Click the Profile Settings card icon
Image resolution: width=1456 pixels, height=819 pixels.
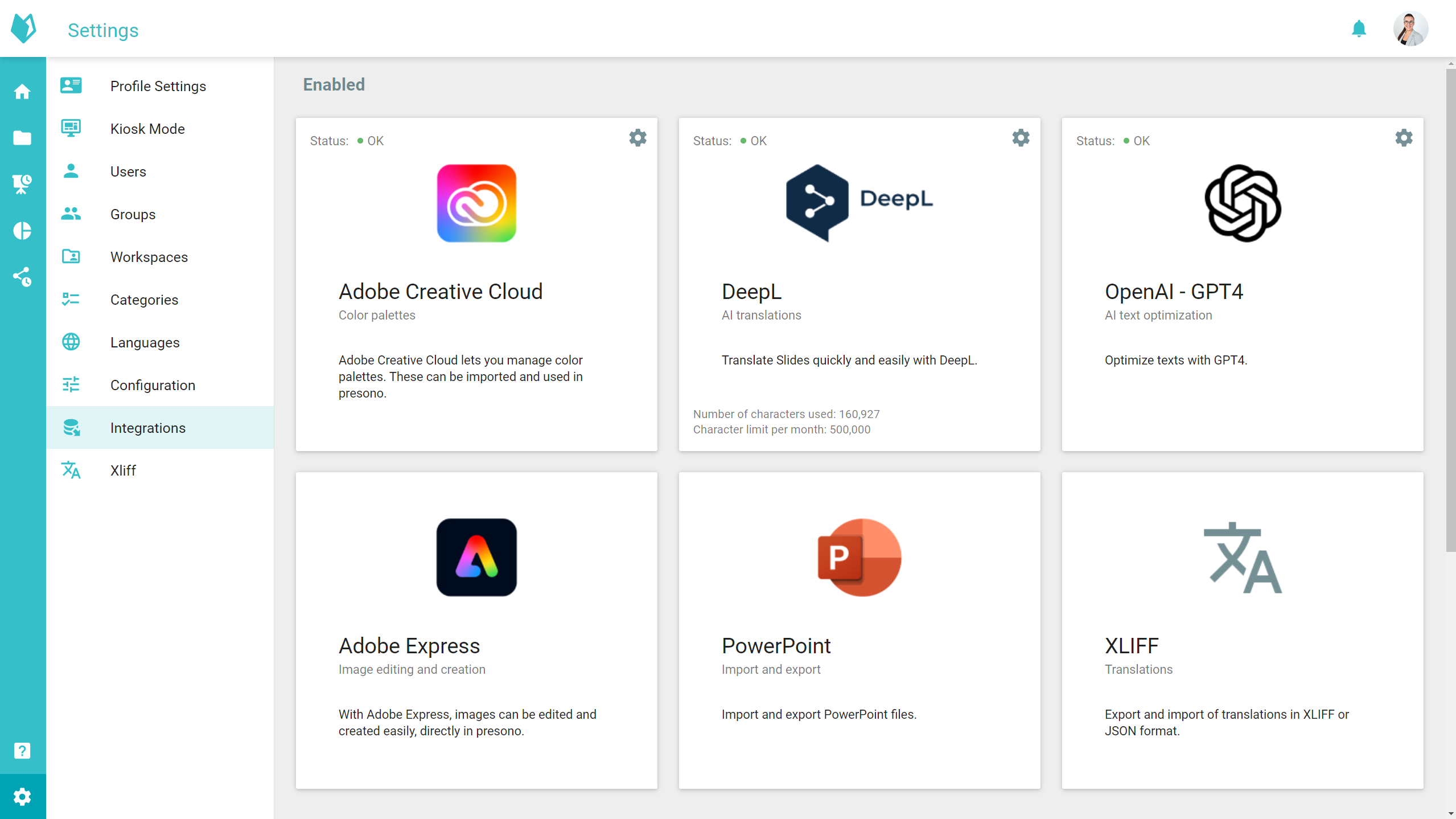click(71, 85)
